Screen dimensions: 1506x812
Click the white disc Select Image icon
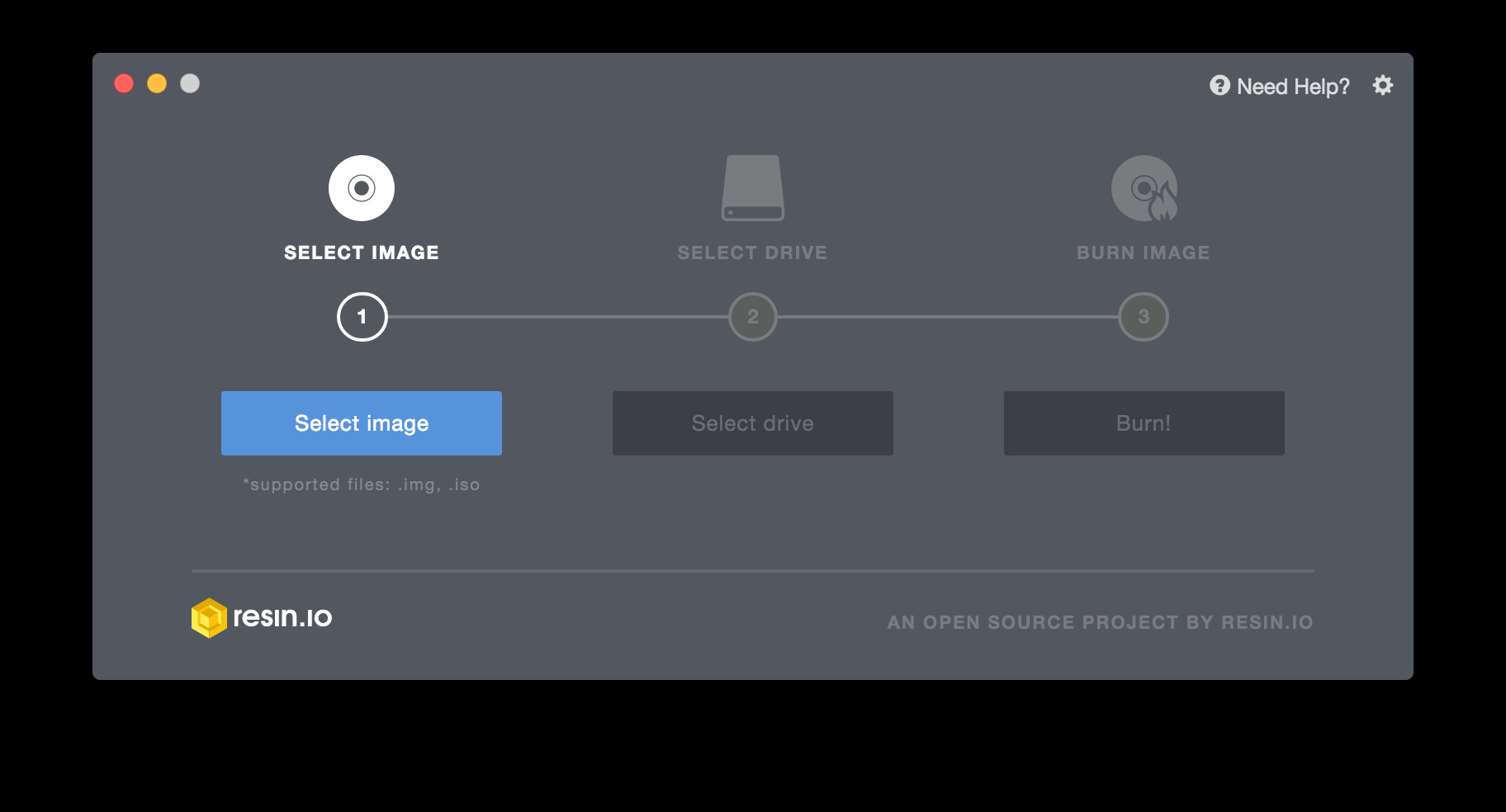(x=362, y=188)
